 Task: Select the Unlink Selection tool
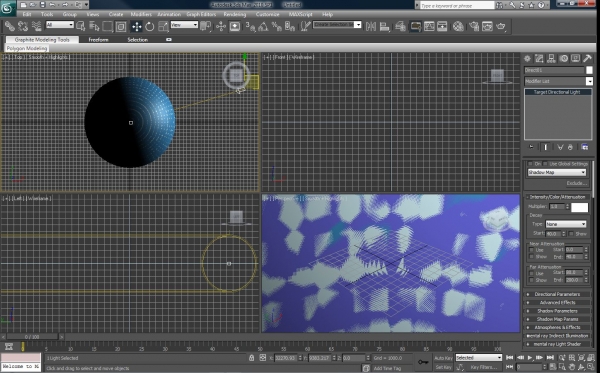(x=23, y=26)
